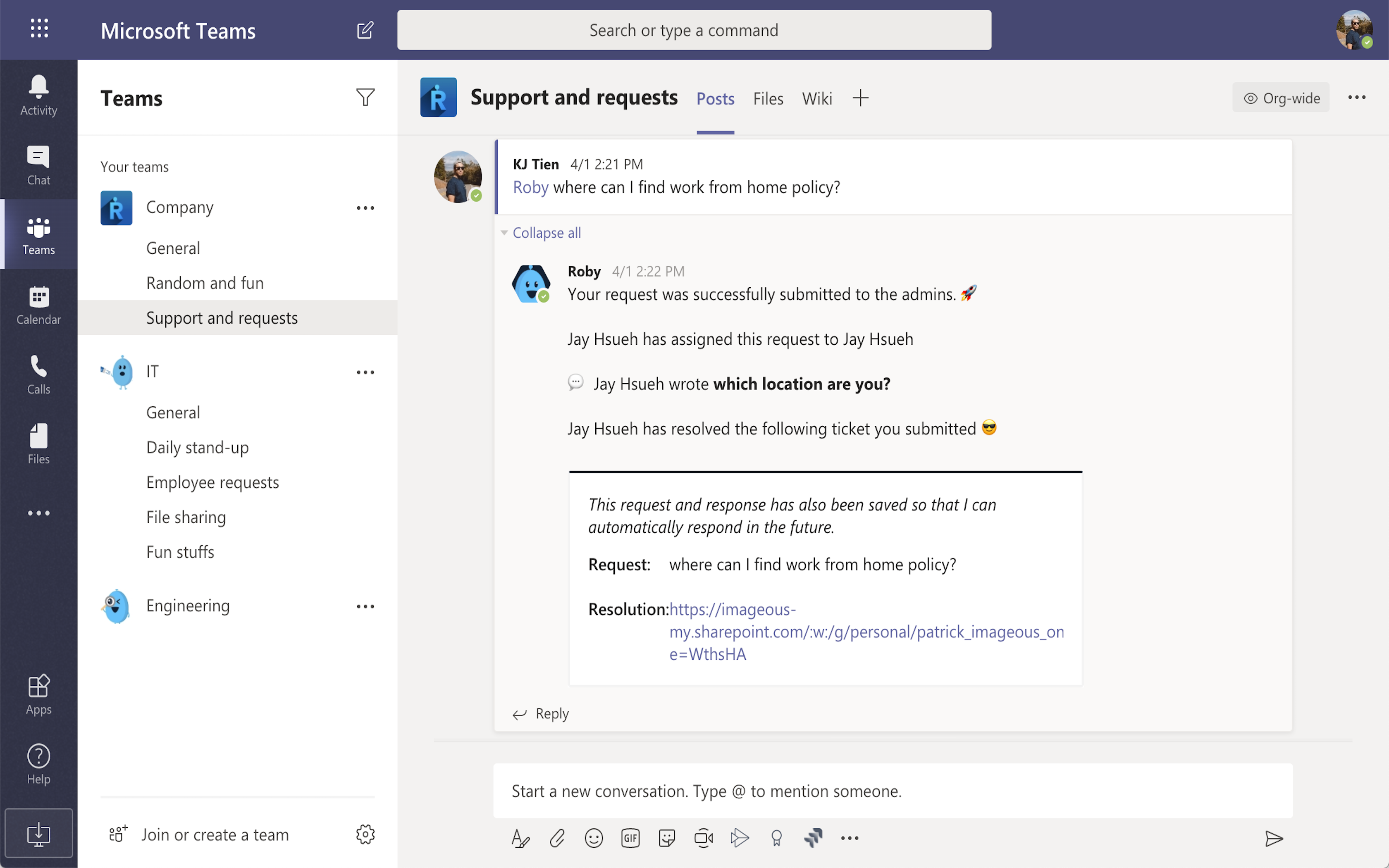Switch to the Posts tab
This screenshot has height=868, width=1389.
coord(715,99)
